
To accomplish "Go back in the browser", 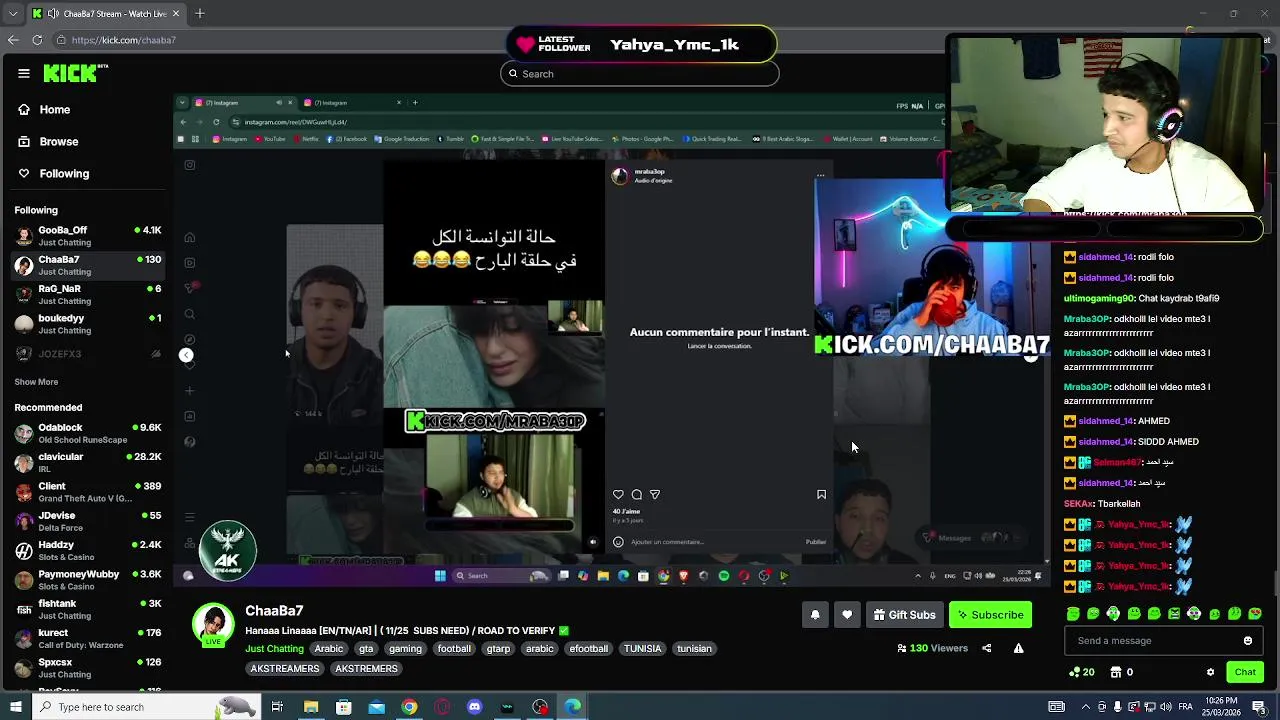I will 13,40.
